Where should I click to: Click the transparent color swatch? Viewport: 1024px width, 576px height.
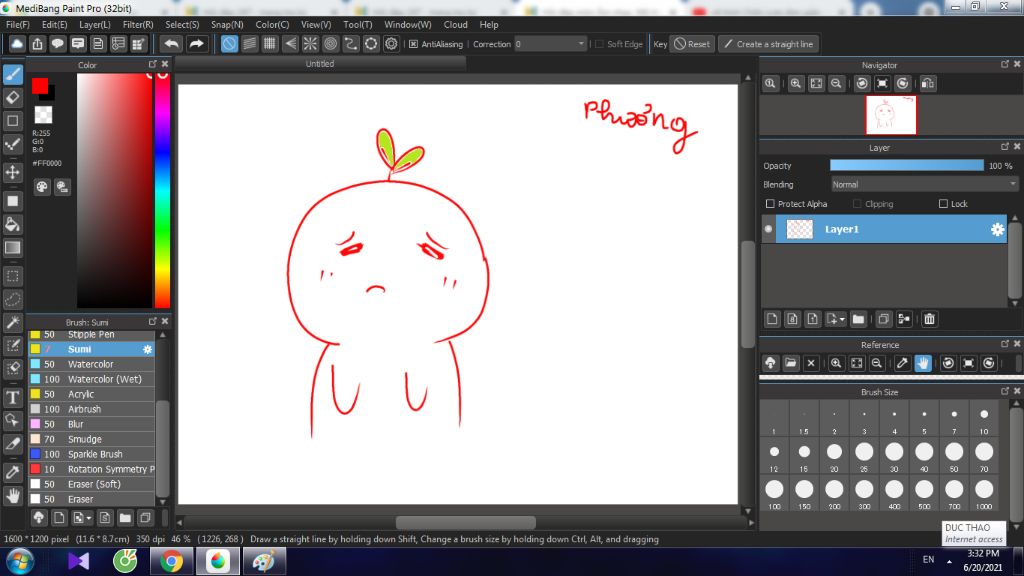pyautogui.click(x=43, y=115)
